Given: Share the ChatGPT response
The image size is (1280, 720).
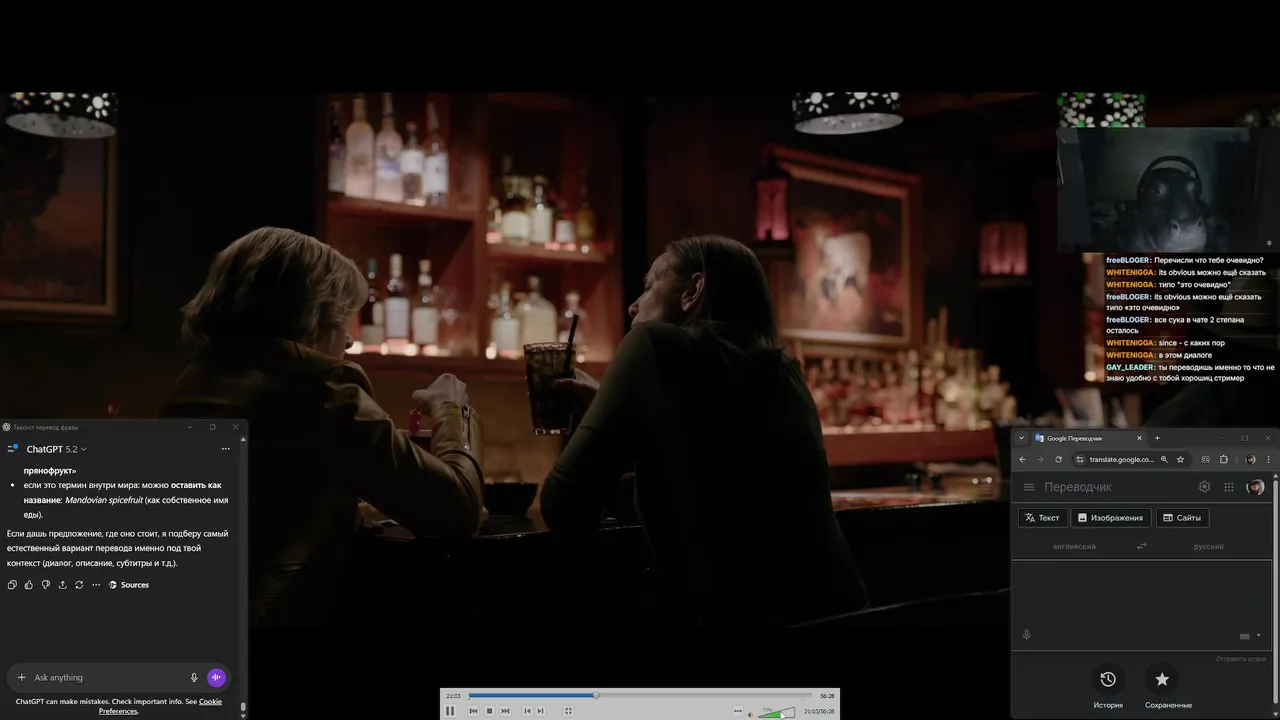Looking at the screenshot, I should point(62,585).
